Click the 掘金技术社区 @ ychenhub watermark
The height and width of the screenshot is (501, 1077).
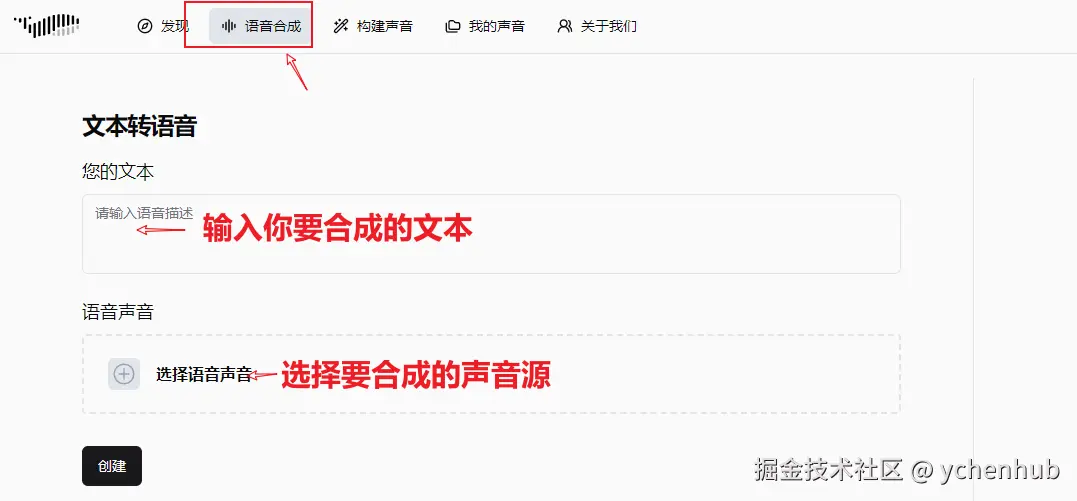pyautogui.click(x=907, y=470)
